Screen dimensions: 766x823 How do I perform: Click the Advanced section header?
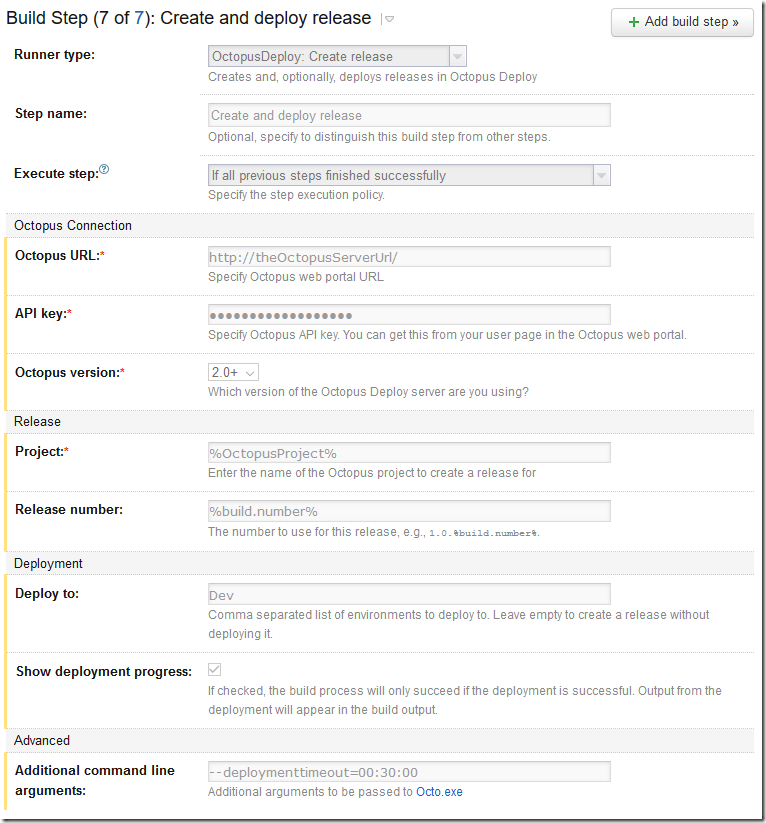42,740
